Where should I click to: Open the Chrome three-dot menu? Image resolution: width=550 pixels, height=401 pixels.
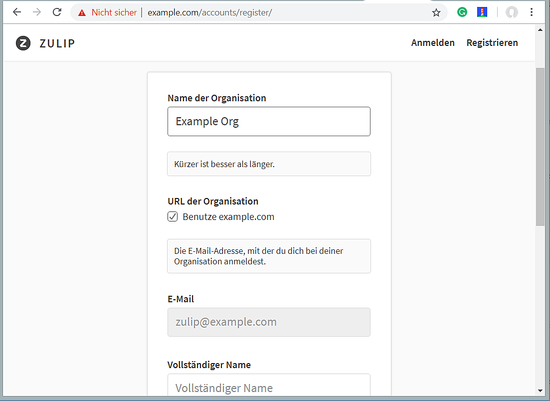click(531, 12)
